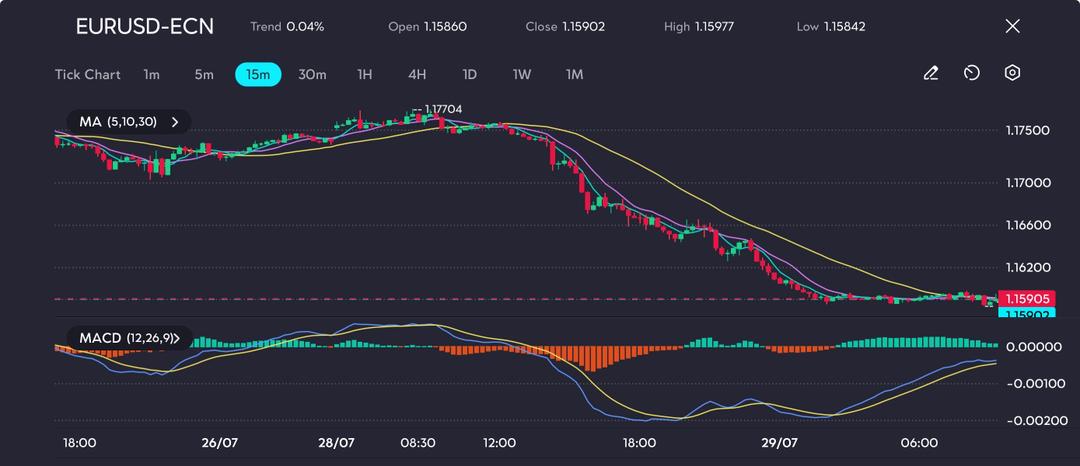Select the 4H timeframe
Viewport: 1080px width, 466px height.
tap(417, 74)
